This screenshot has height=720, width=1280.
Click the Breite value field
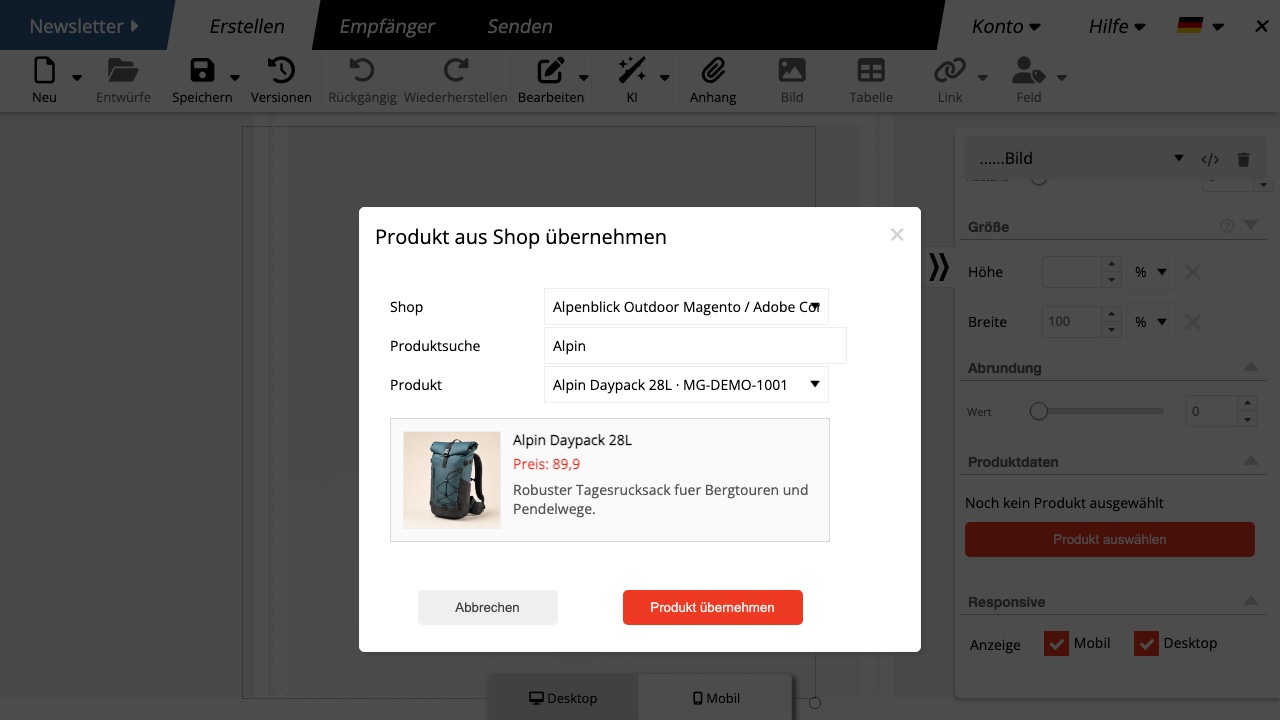click(1072, 322)
